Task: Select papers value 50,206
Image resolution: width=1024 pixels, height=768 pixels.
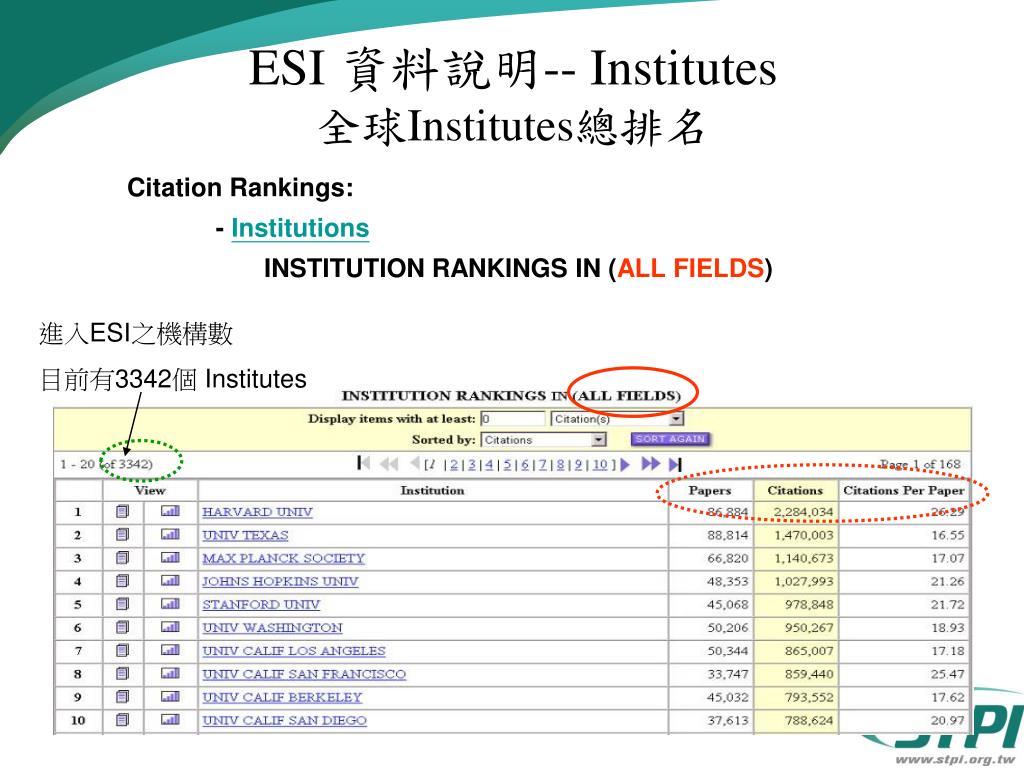Action: pyautogui.click(x=728, y=628)
